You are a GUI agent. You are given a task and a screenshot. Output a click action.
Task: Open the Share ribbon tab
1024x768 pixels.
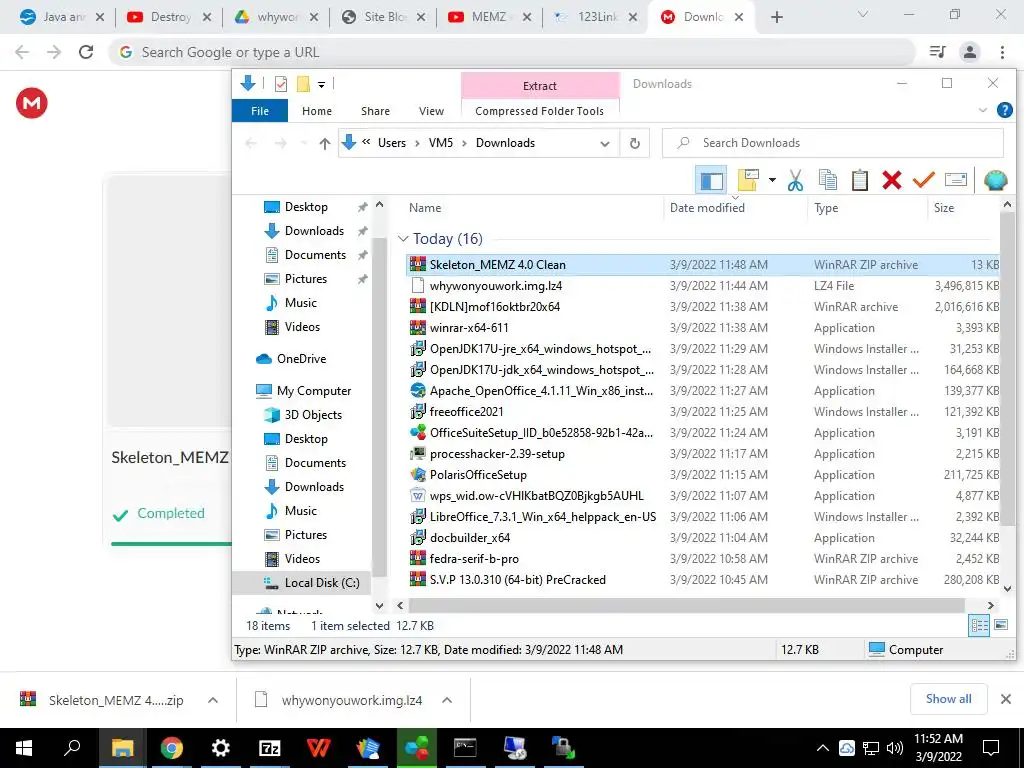(x=376, y=111)
